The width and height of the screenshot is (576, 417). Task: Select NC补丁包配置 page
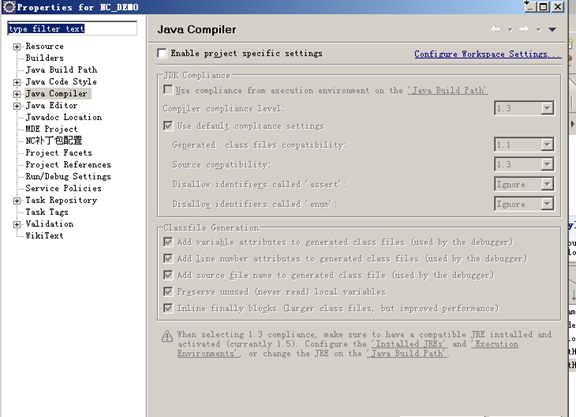[54, 141]
